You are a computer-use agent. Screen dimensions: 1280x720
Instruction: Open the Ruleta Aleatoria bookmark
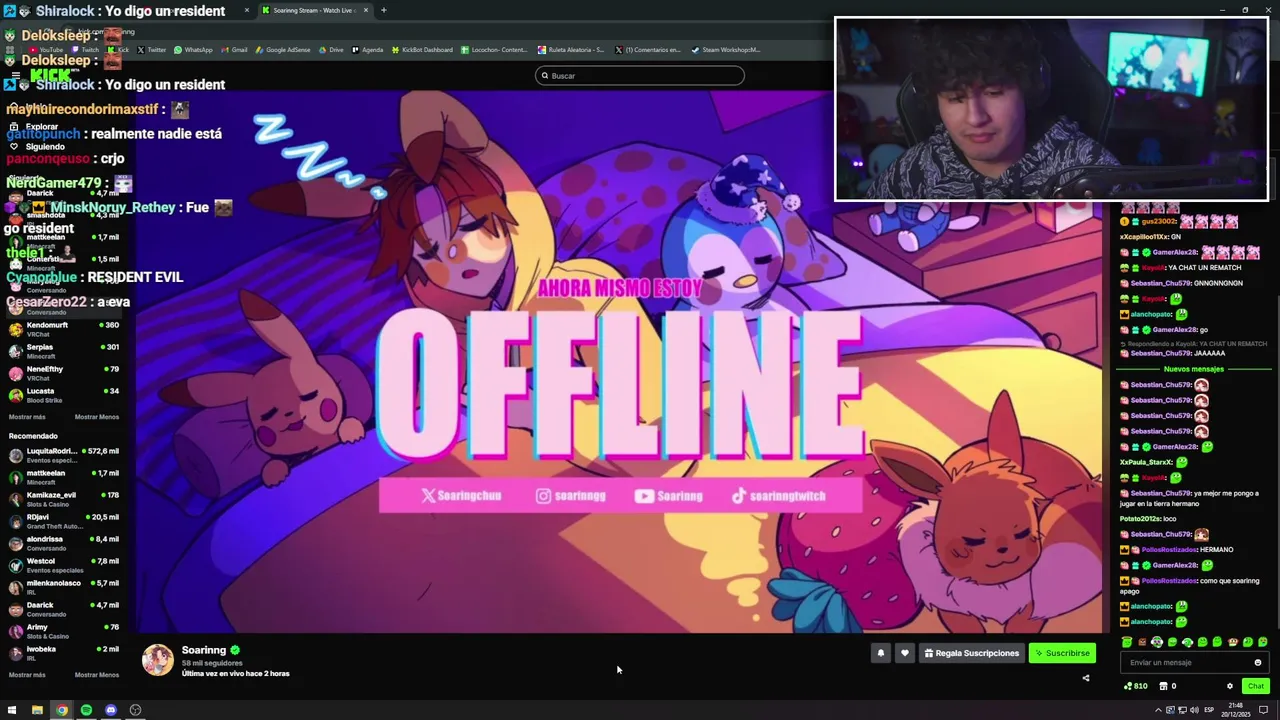click(x=572, y=49)
